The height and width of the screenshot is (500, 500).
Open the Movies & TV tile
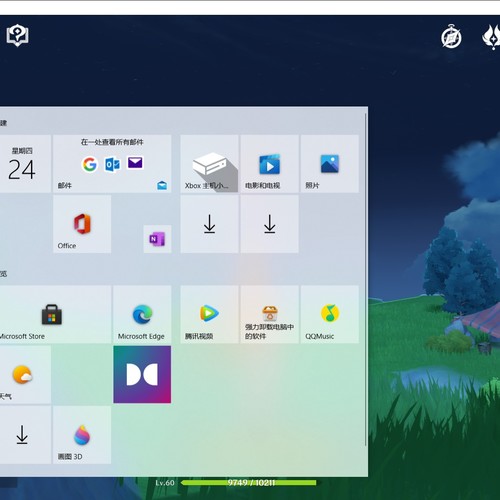(269, 164)
